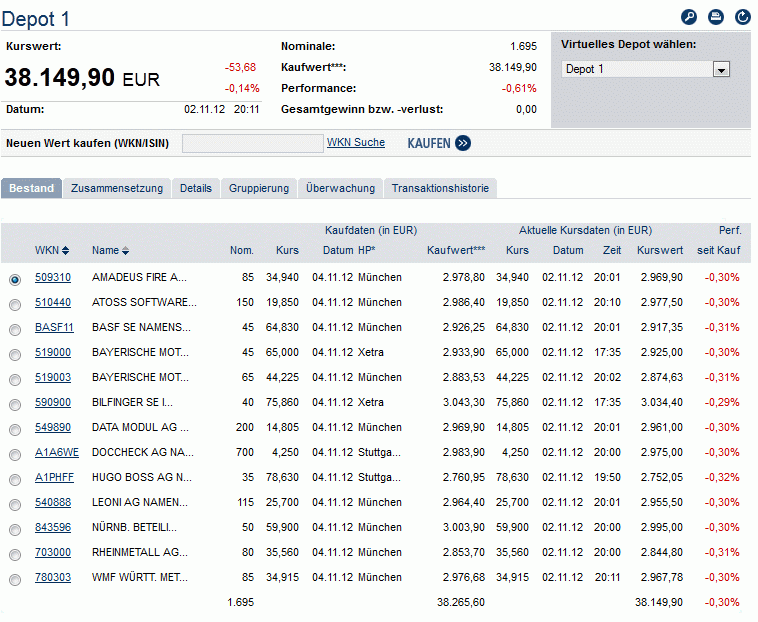Select radio button for DATA MODUL AG
The width and height of the screenshot is (758, 622).
15,430
